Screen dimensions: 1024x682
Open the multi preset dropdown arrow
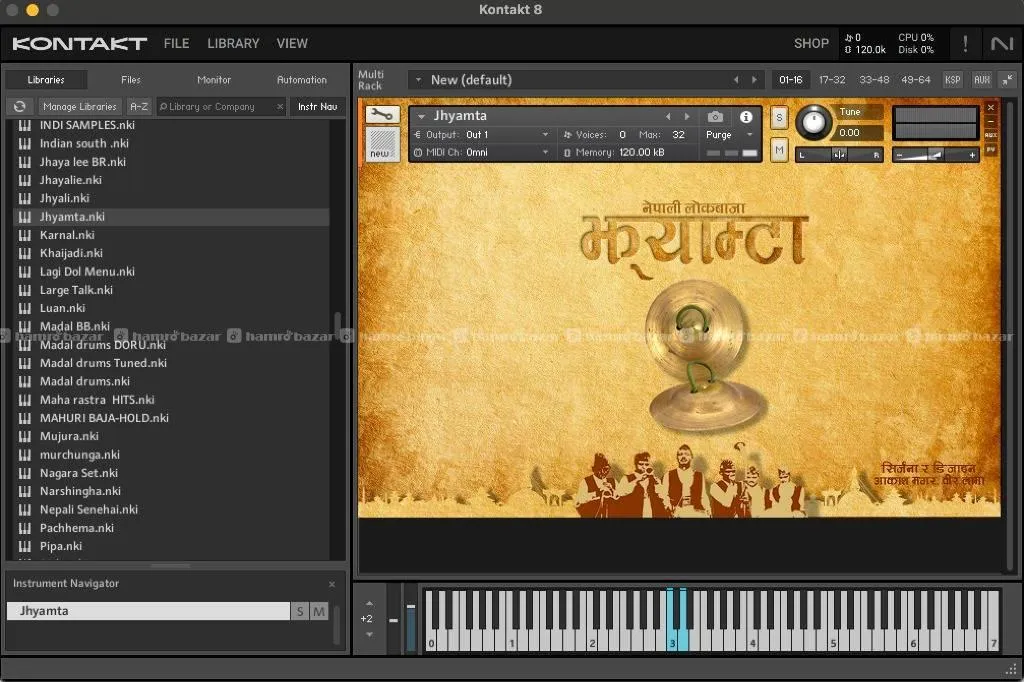418,80
